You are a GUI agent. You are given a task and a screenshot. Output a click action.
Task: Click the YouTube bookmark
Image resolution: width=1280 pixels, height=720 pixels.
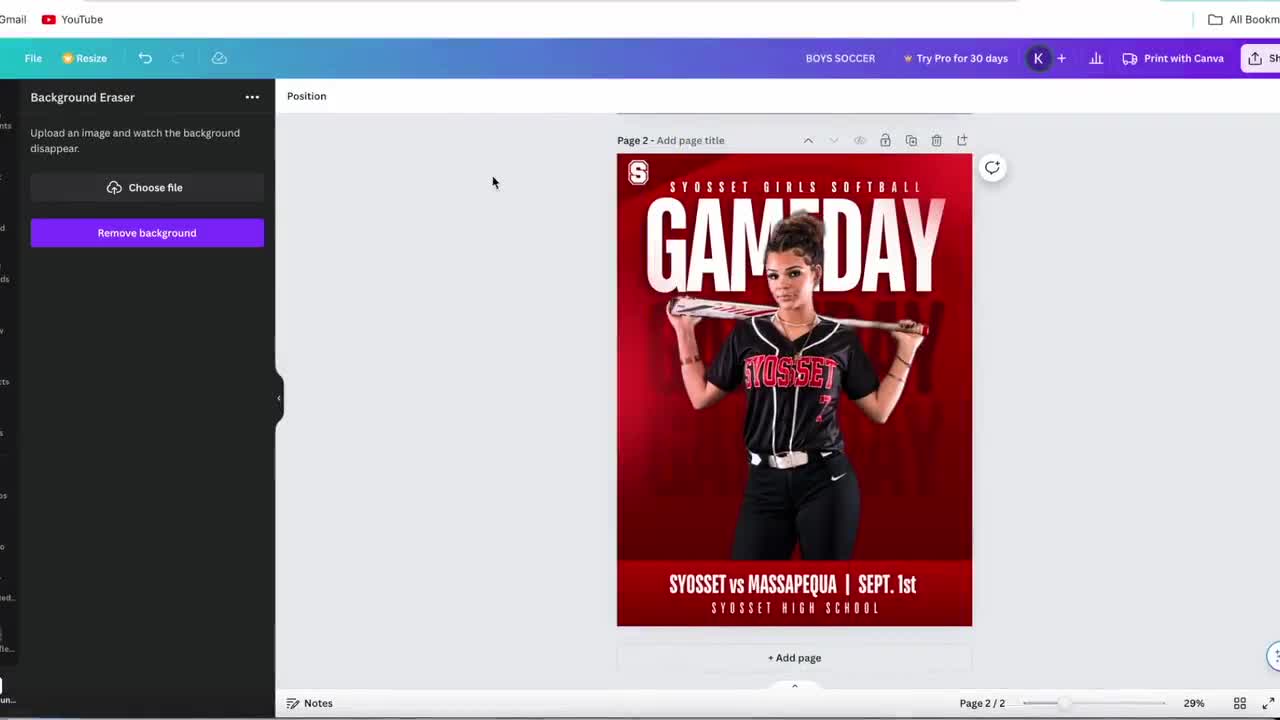click(72, 19)
